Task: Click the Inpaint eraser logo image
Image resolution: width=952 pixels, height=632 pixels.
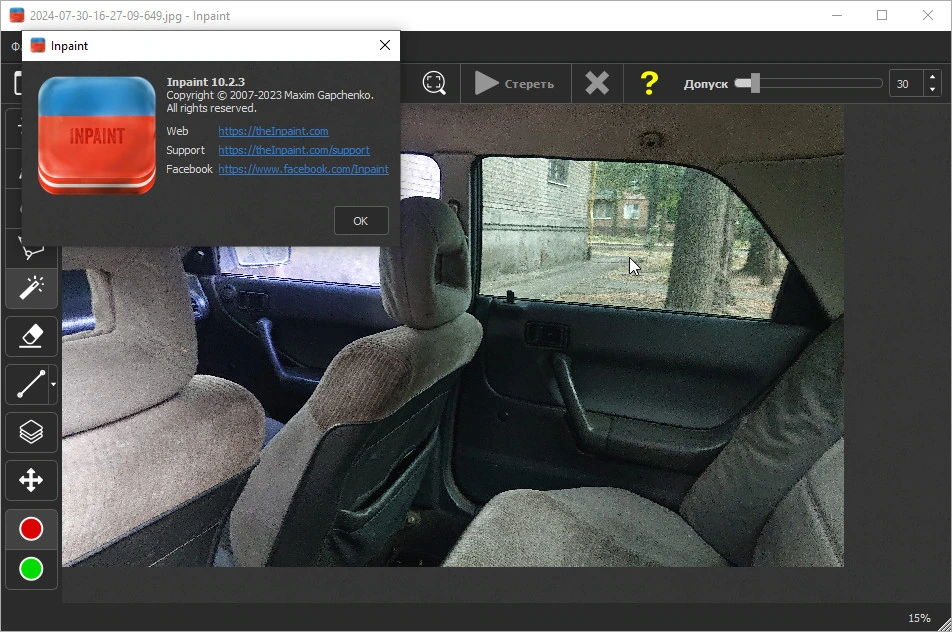Action: coord(97,135)
